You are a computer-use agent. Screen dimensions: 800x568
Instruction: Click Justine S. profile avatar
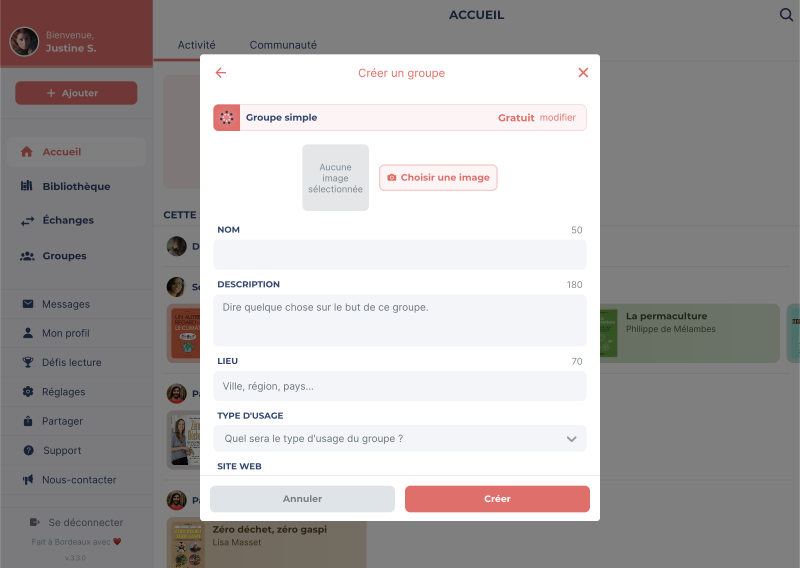(24, 42)
